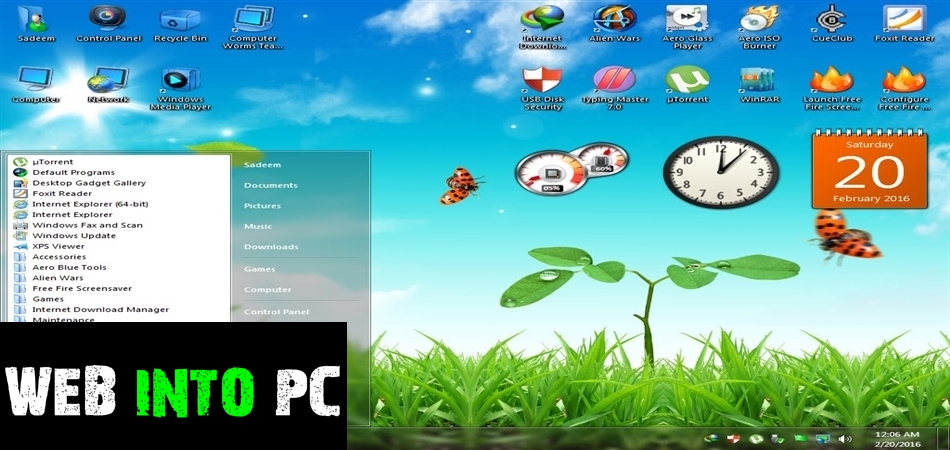950x450 pixels.
Task: Click the µTorrent tray icon
Action: (x=756, y=438)
